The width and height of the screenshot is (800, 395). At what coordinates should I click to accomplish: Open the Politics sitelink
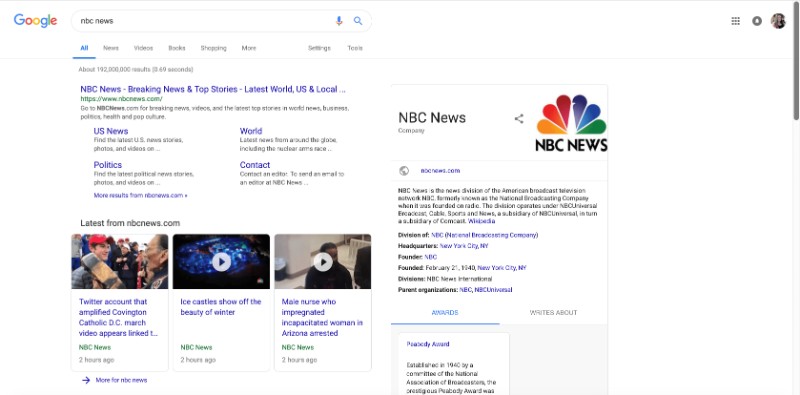pos(108,165)
